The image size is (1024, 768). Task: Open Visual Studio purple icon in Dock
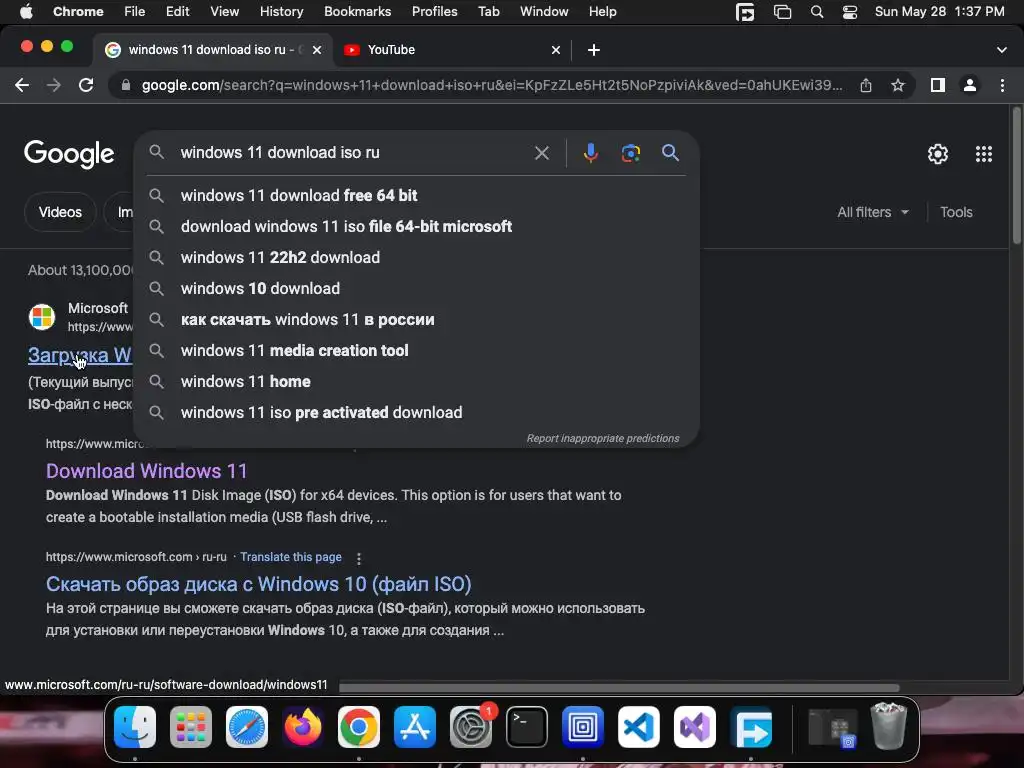click(695, 727)
